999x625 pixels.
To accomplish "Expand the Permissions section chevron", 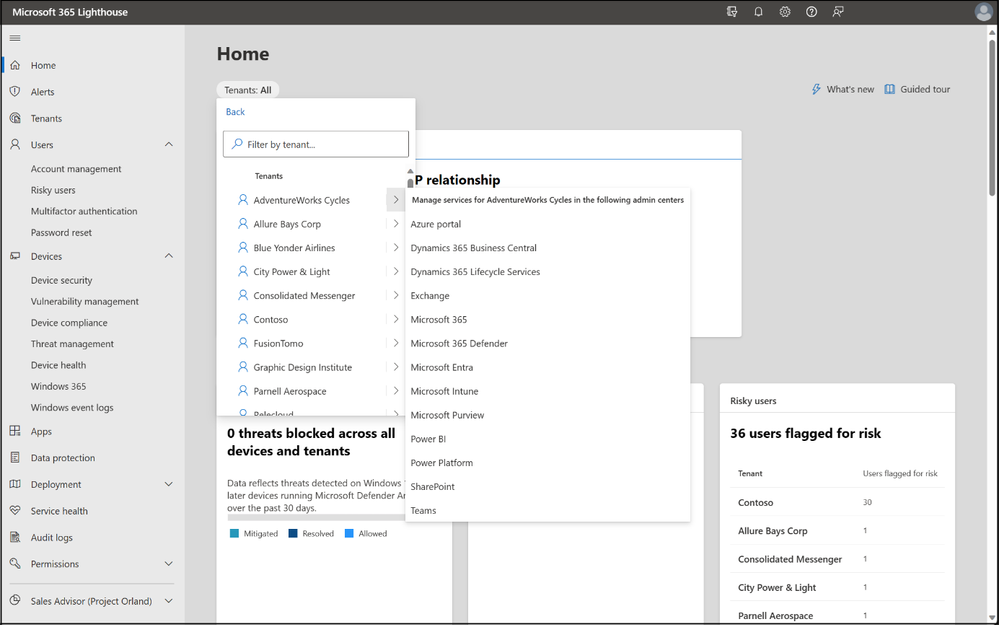I will (169, 564).
